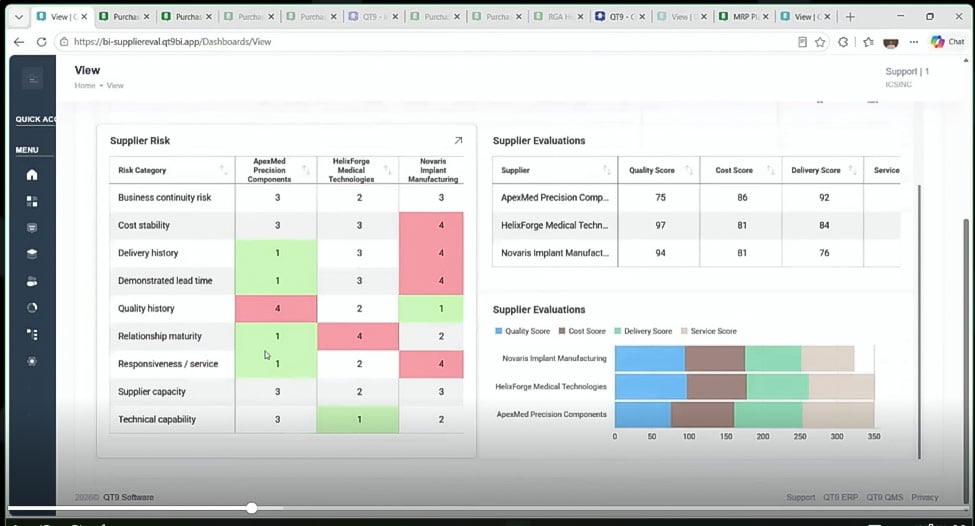This screenshot has height=526, width=975.
Task: Select the stacked layers icon in sidebar
Action: tap(32, 254)
